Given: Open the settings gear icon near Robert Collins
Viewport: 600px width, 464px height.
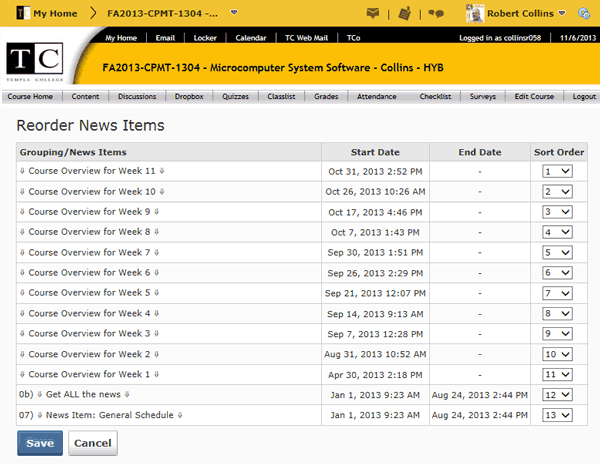Looking at the screenshot, I should pyautogui.click(x=584, y=13).
